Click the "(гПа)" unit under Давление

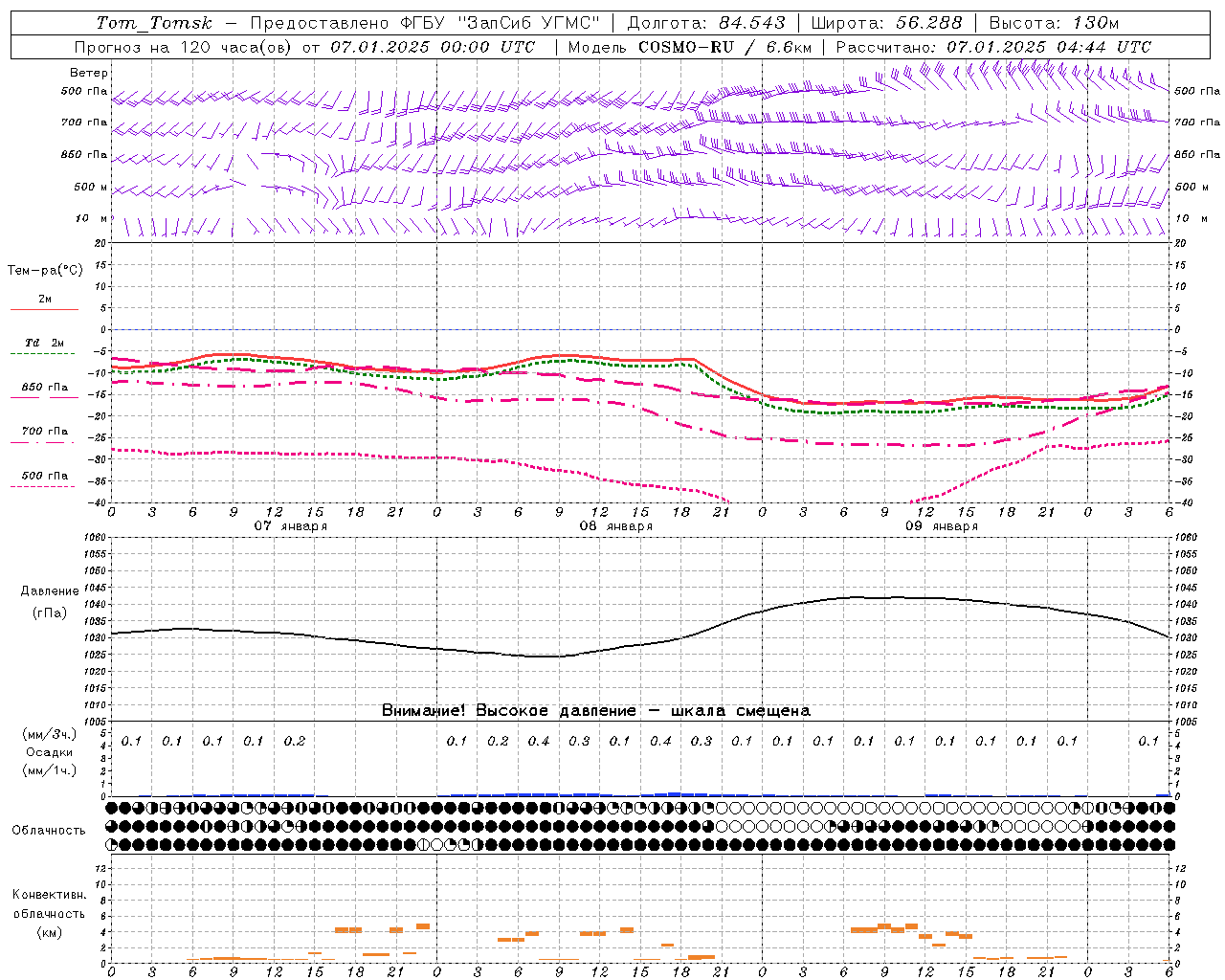point(50,613)
